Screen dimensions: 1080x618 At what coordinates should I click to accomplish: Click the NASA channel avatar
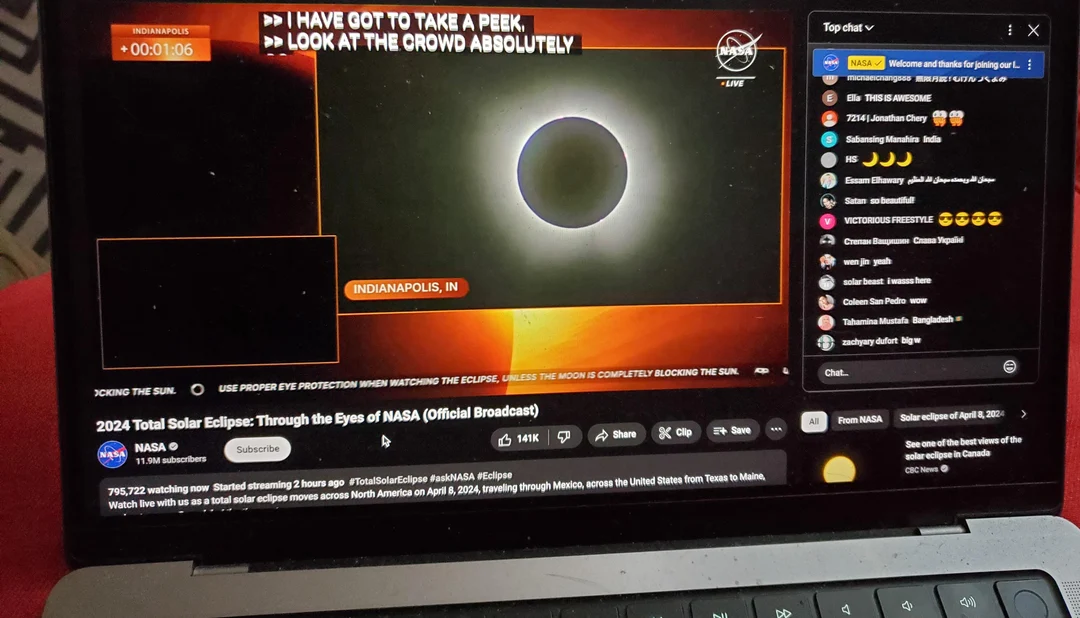coord(110,454)
